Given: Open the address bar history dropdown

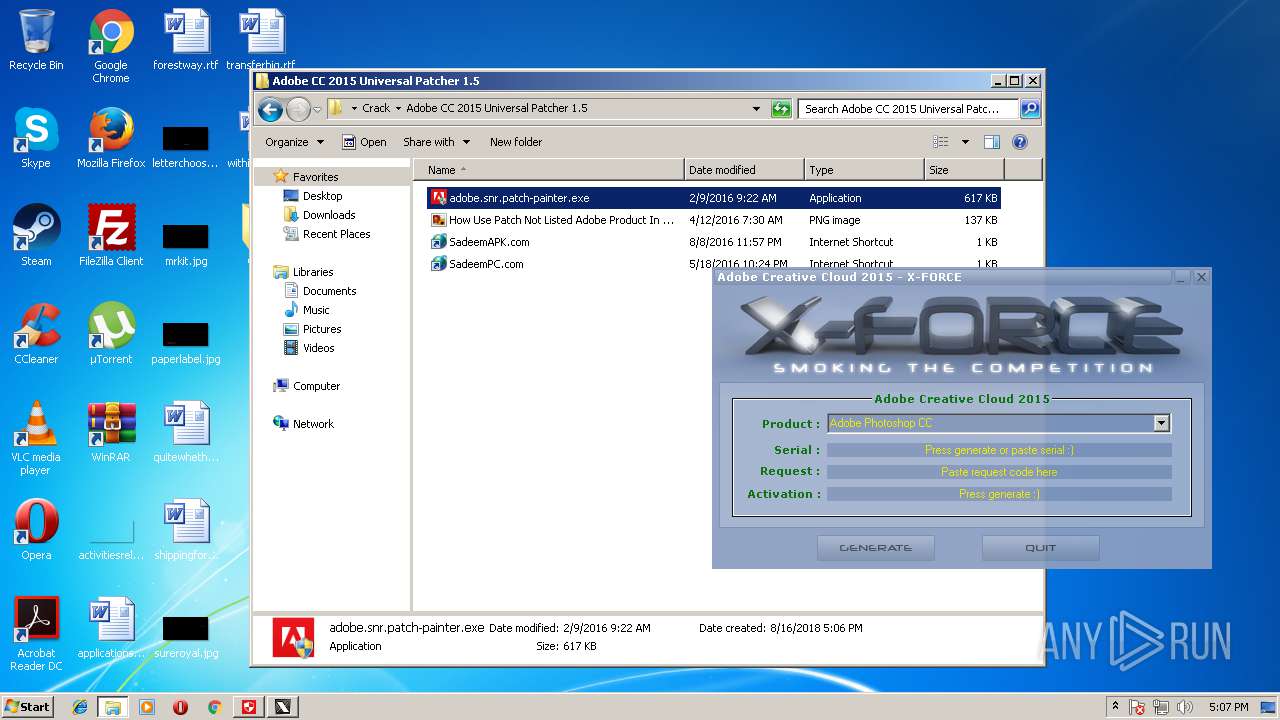Looking at the screenshot, I should (756, 109).
